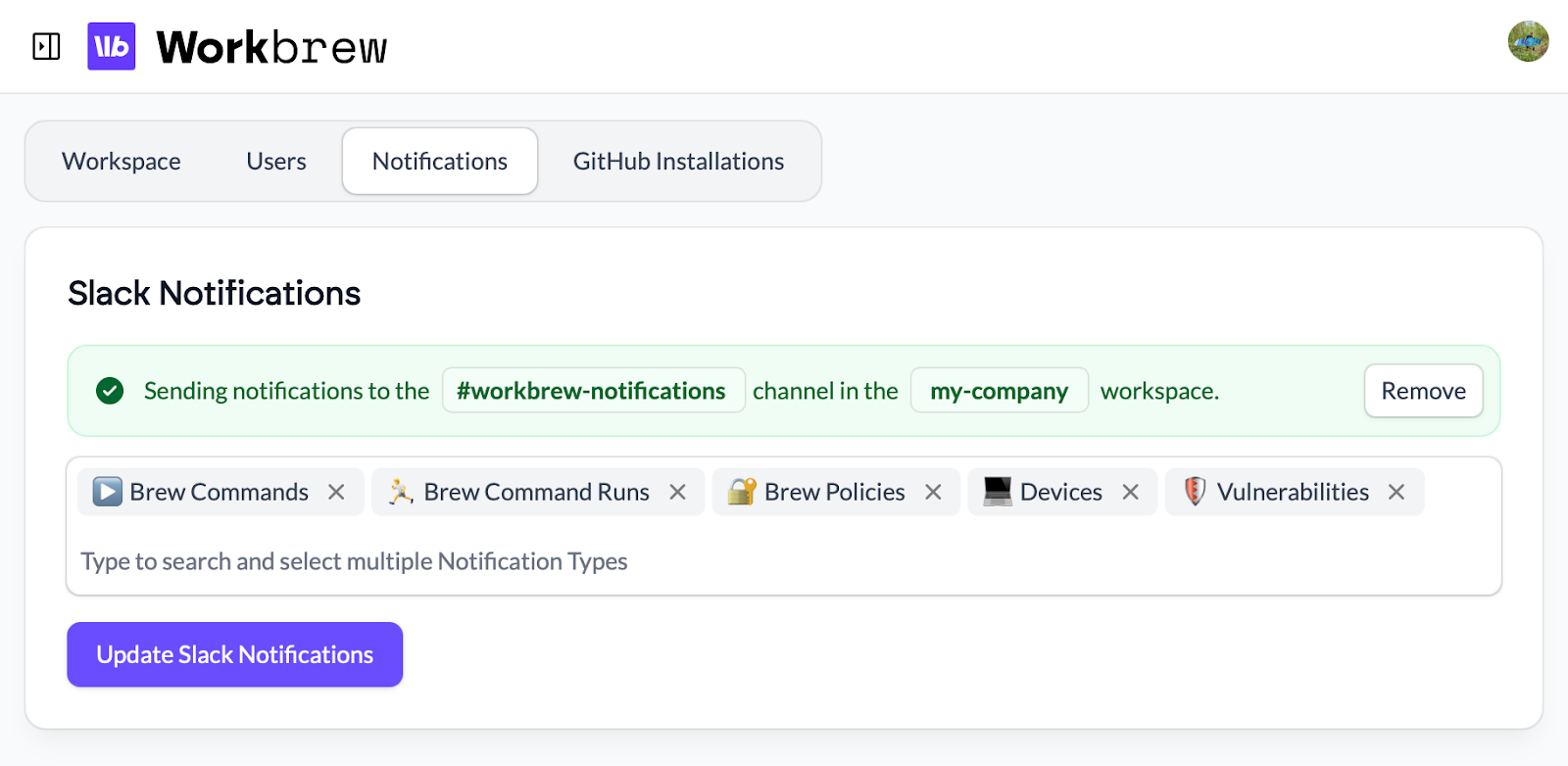The height and width of the screenshot is (766, 1568).
Task: Switch to the Workspace tab
Action: point(122,162)
